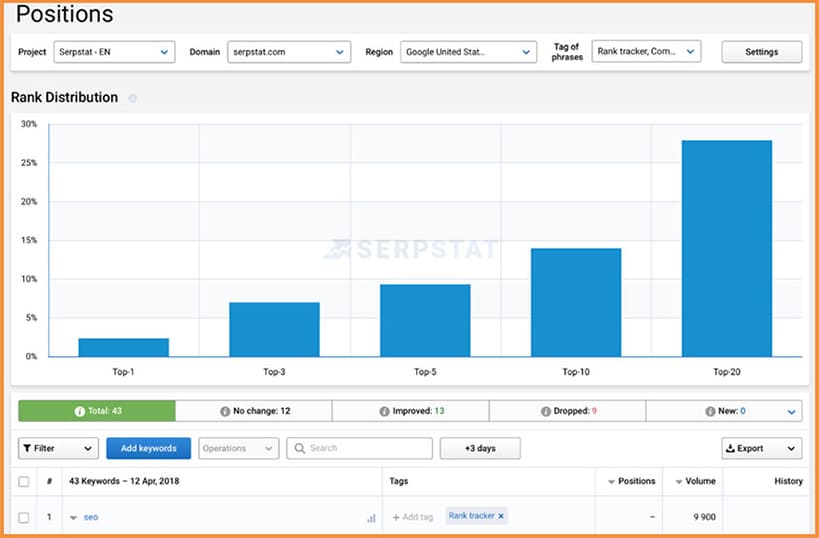Toggle the select-all keywords checkbox in header
The width and height of the screenshot is (819, 538).
(24, 482)
